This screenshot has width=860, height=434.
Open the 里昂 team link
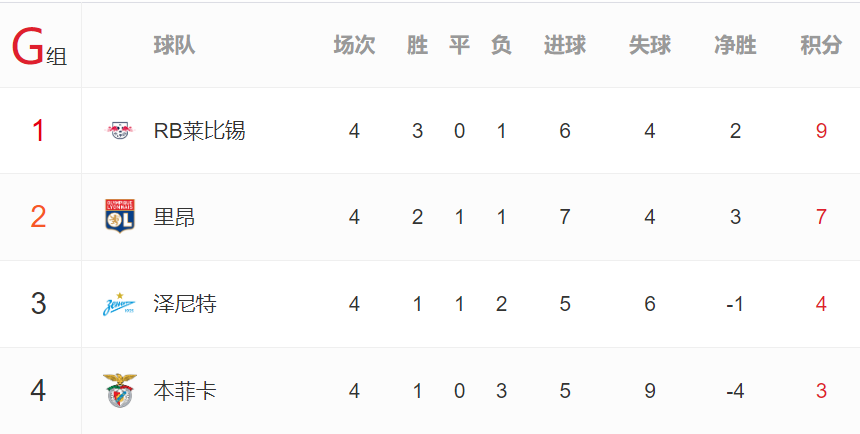tap(174, 217)
